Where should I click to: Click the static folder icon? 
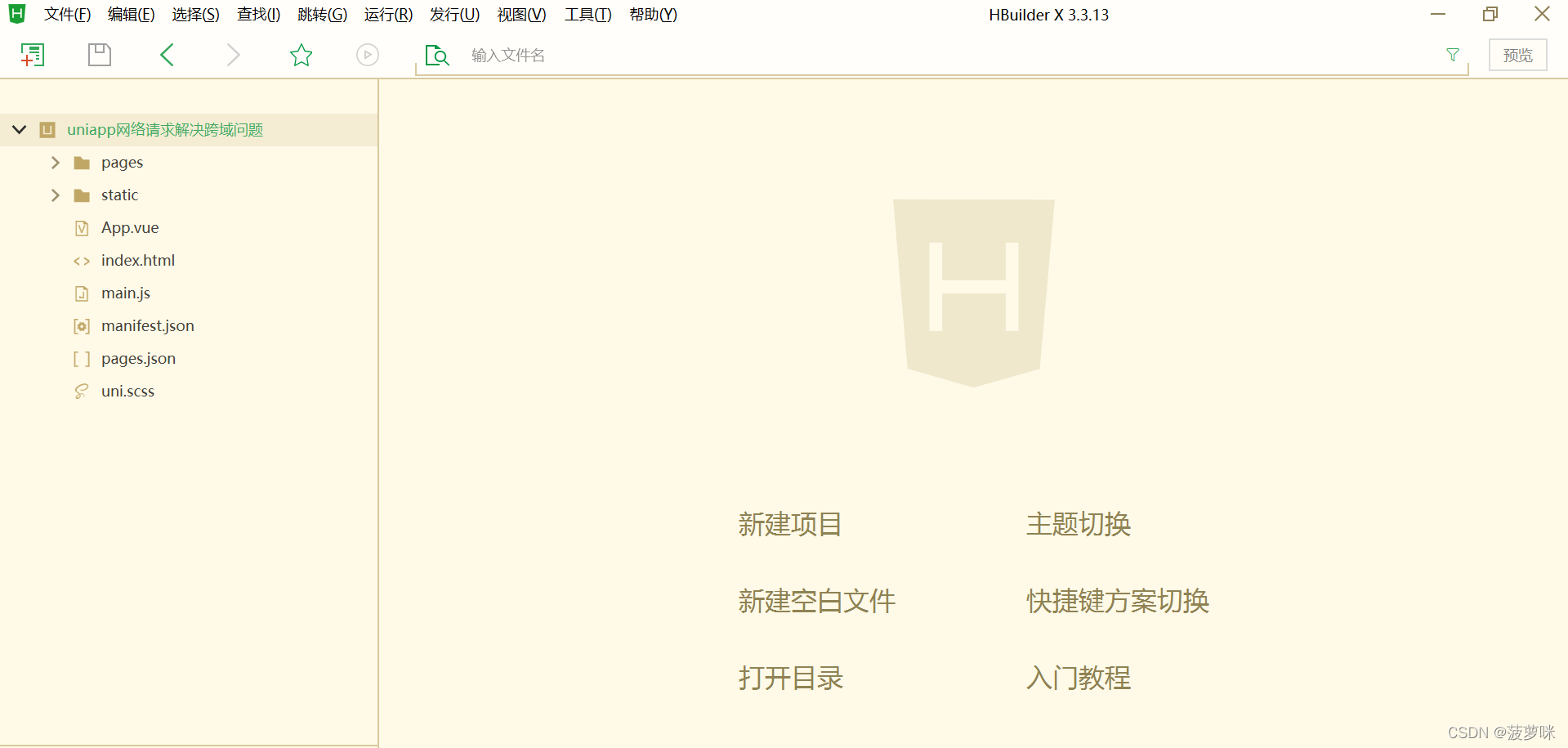[x=82, y=195]
